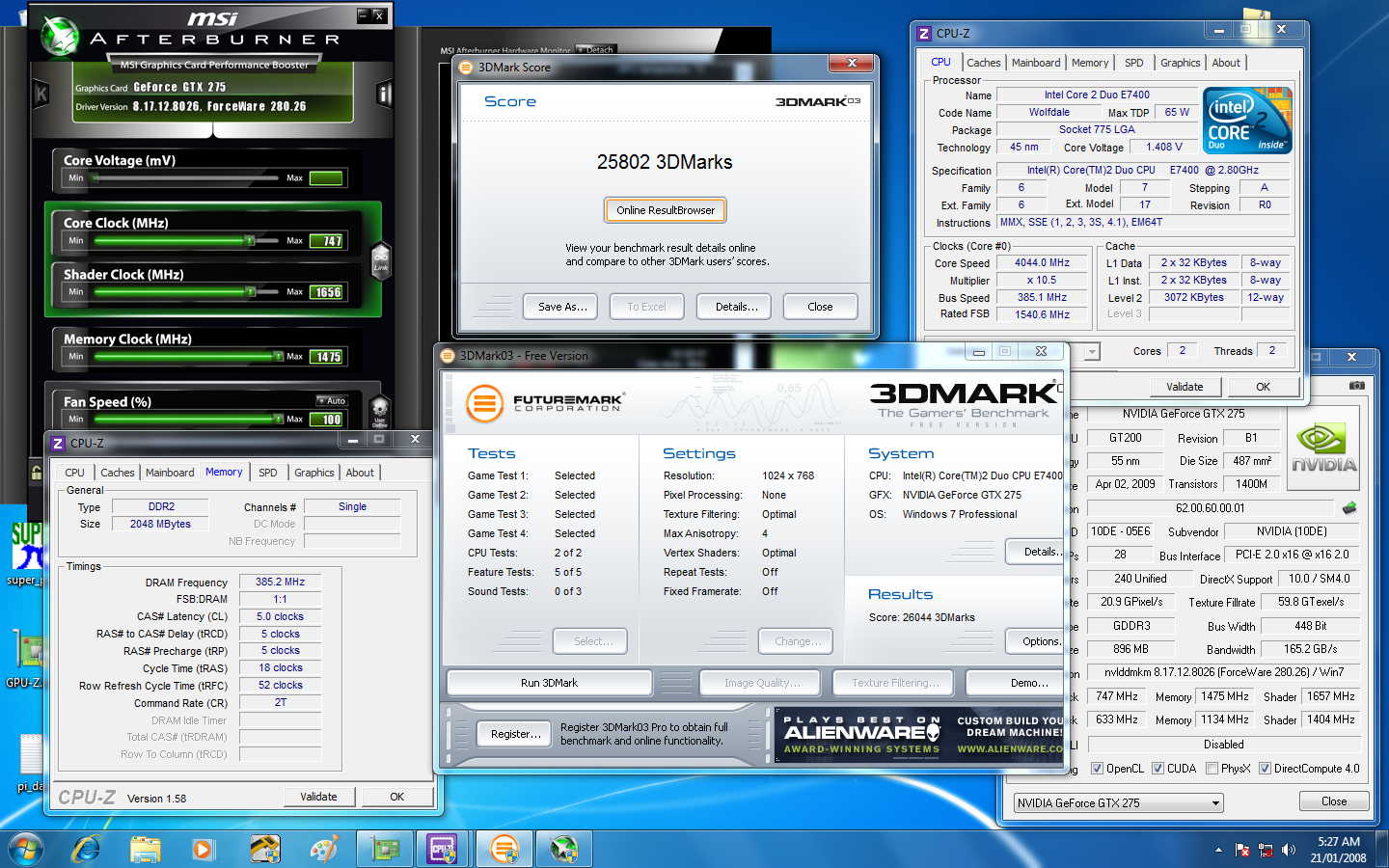Open the GPU selector dropdown NVIDIA GeForce GTX 275
This screenshot has width=1389, height=868.
1119,802
